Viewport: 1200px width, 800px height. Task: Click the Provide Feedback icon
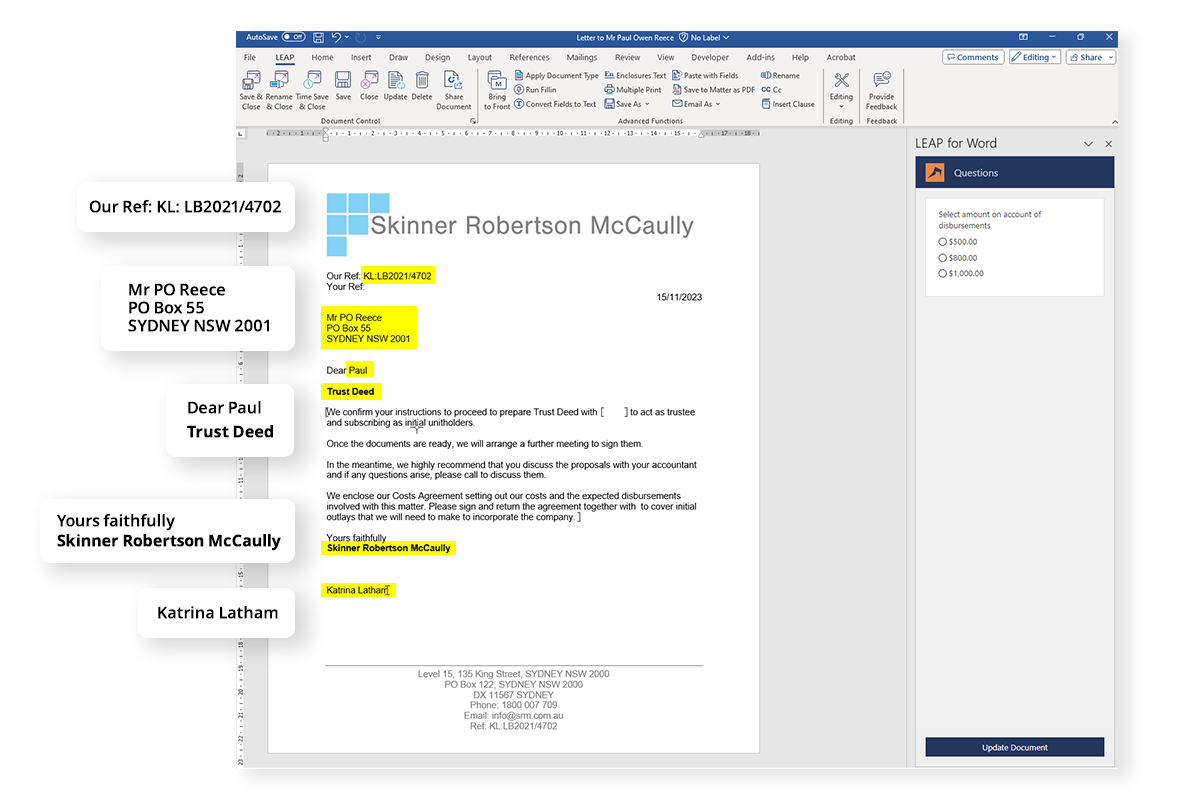click(x=882, y=90)
